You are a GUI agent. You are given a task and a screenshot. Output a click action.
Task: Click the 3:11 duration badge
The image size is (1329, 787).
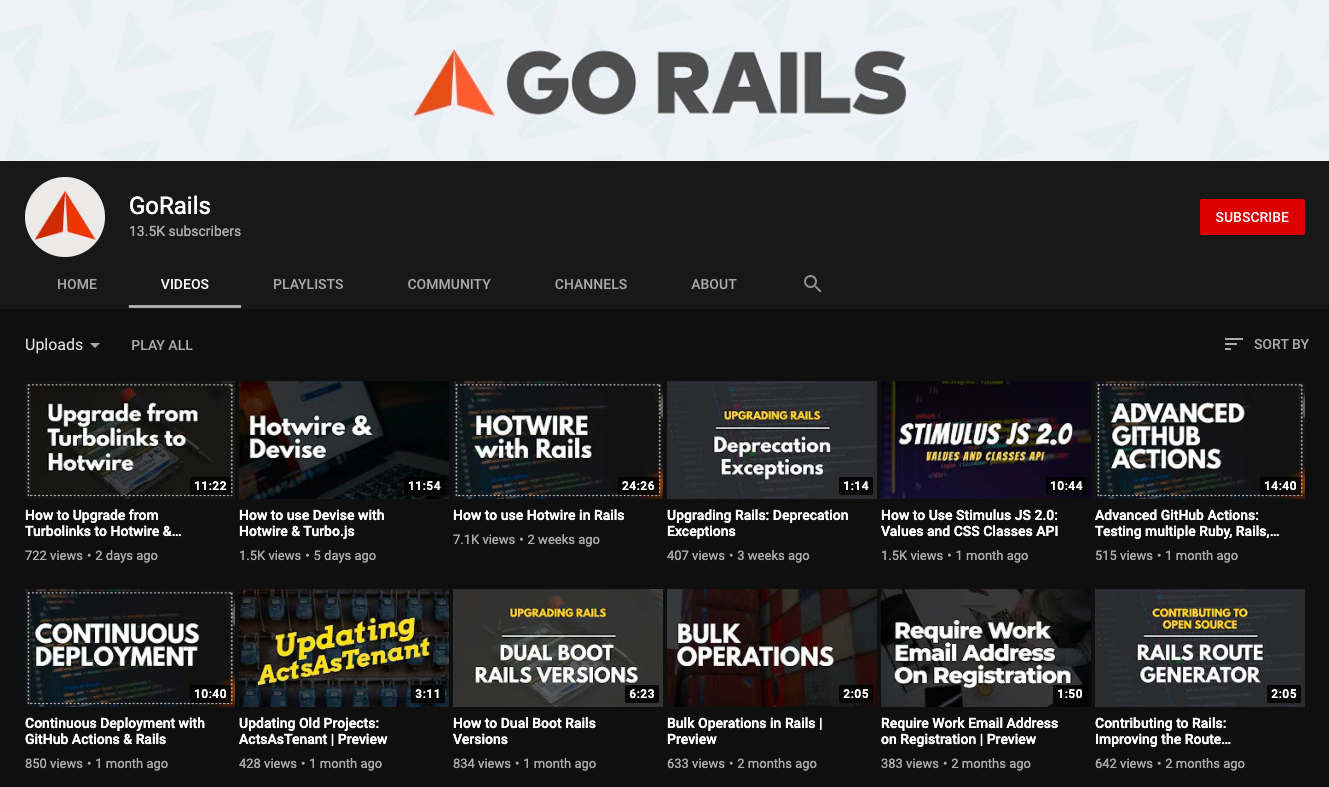(428, 694)
